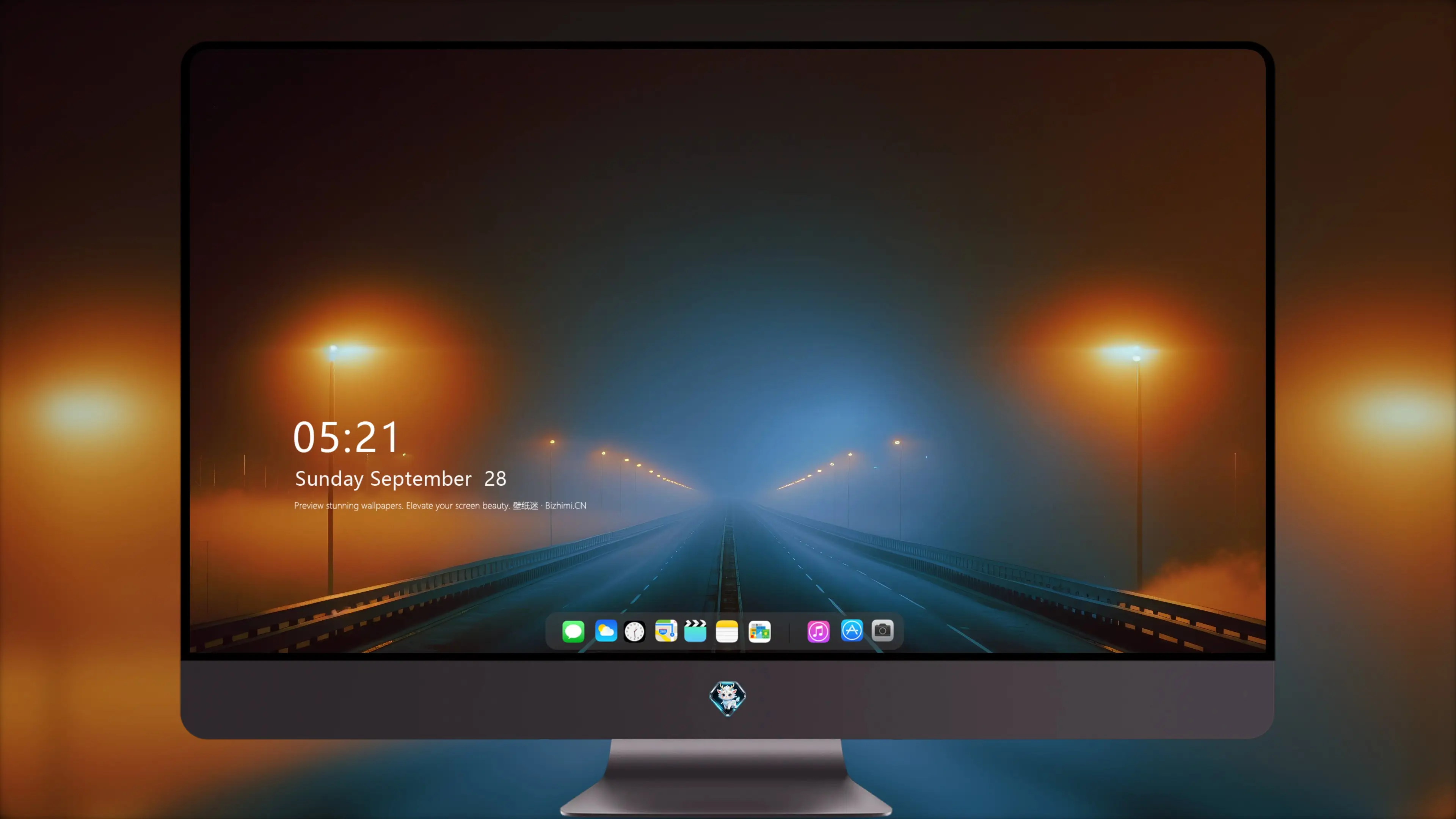This screenshot has width=1456, height=819.
Task: Open the clapperboard Videos app icon
Action: [695, 631]
